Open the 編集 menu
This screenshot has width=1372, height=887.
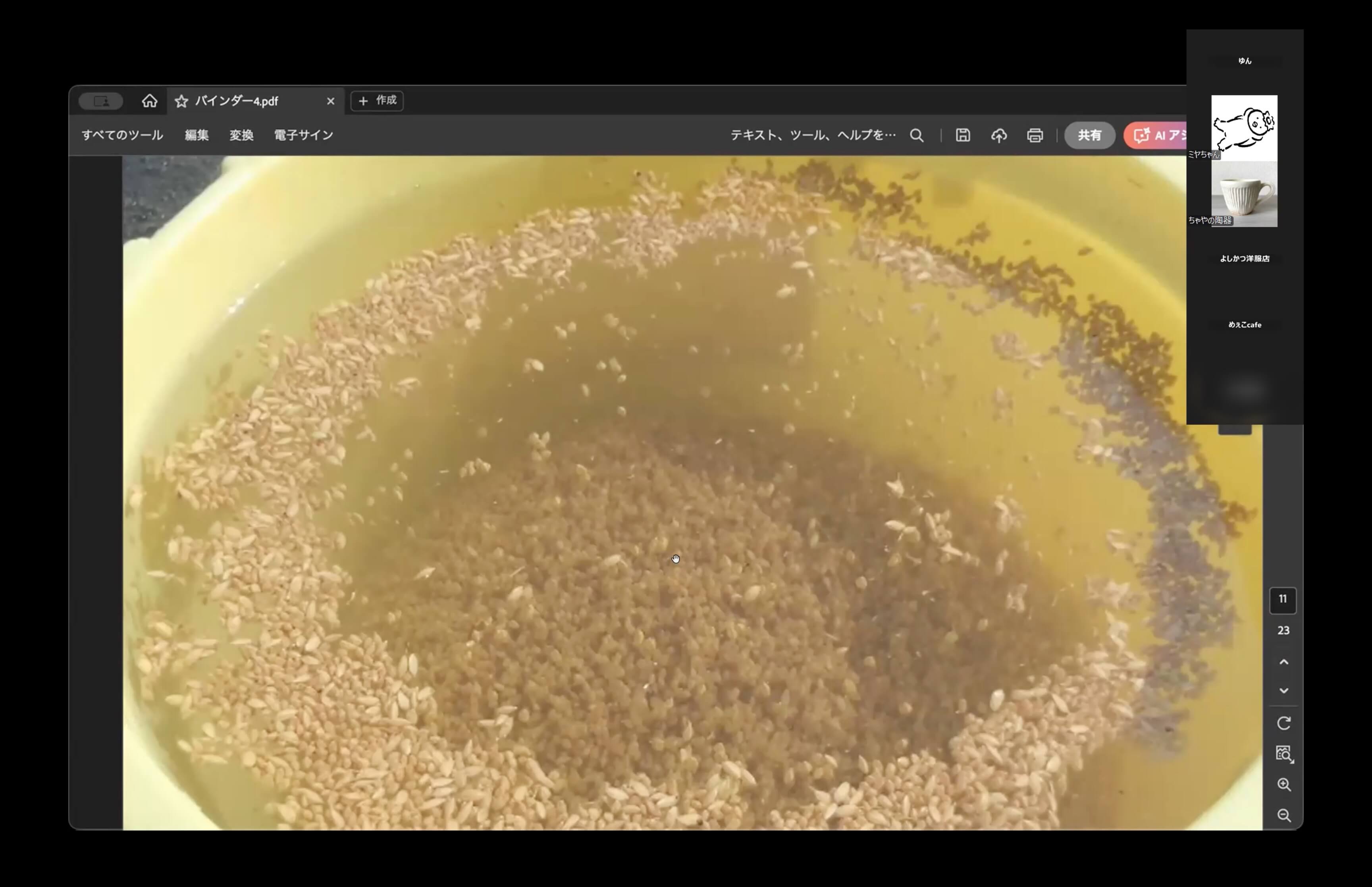coord(197,135)
